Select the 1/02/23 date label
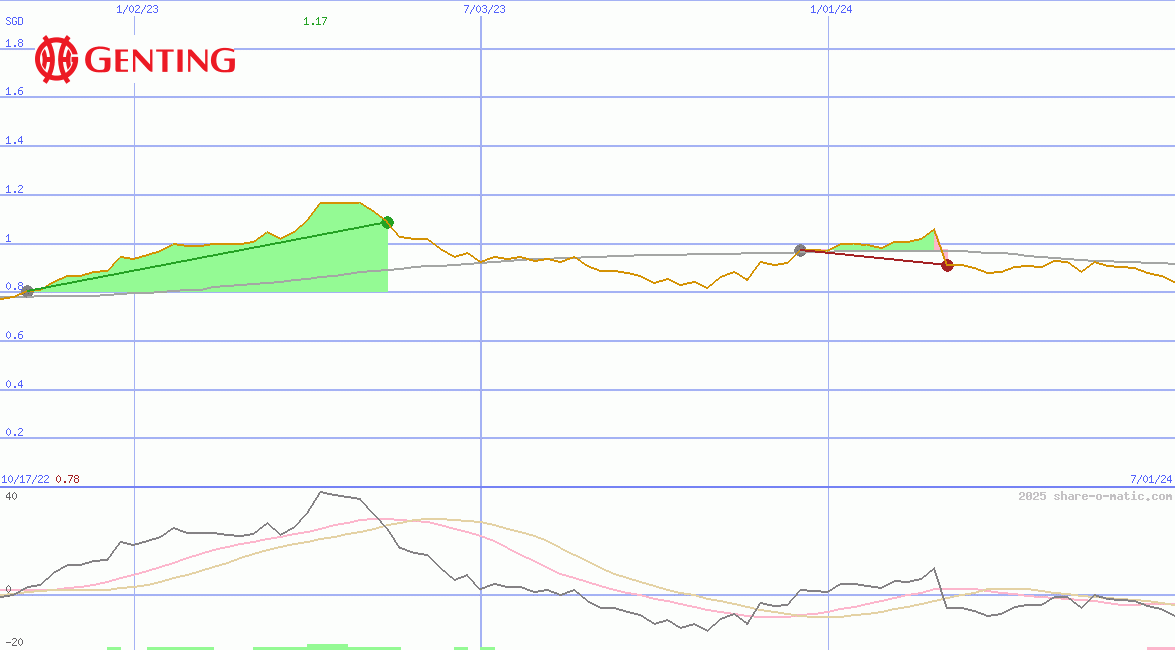Image resolution: width=1175 pixels, height=650 pixels. (x=135, y=9)
